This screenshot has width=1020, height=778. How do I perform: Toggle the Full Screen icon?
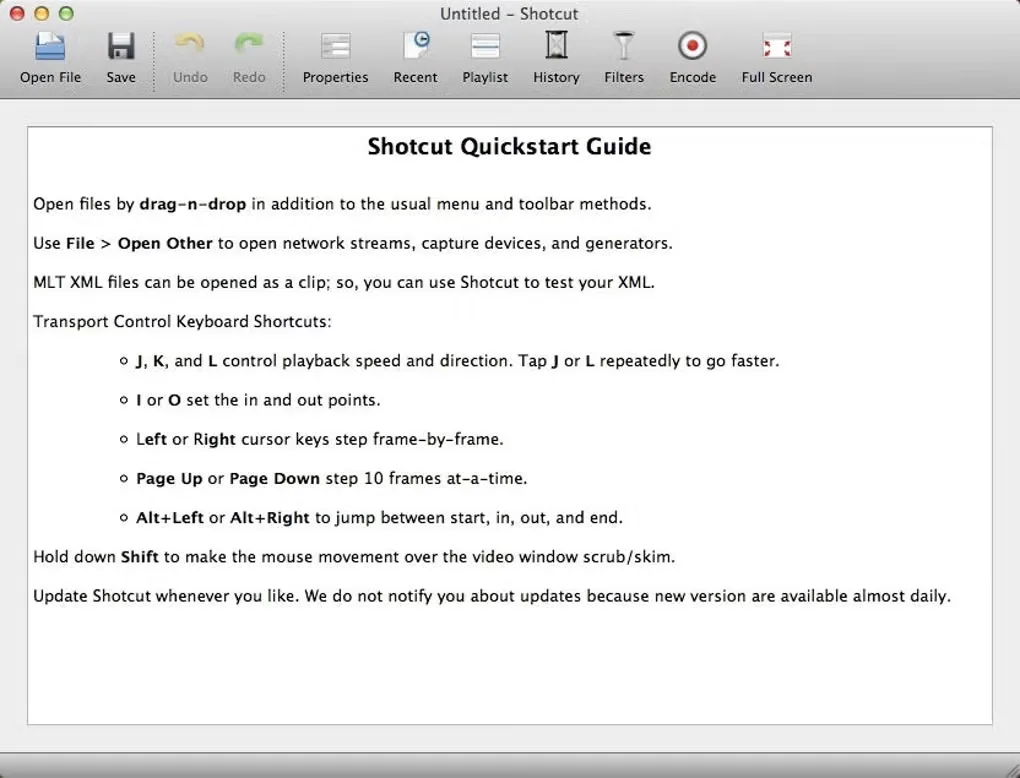777,47
